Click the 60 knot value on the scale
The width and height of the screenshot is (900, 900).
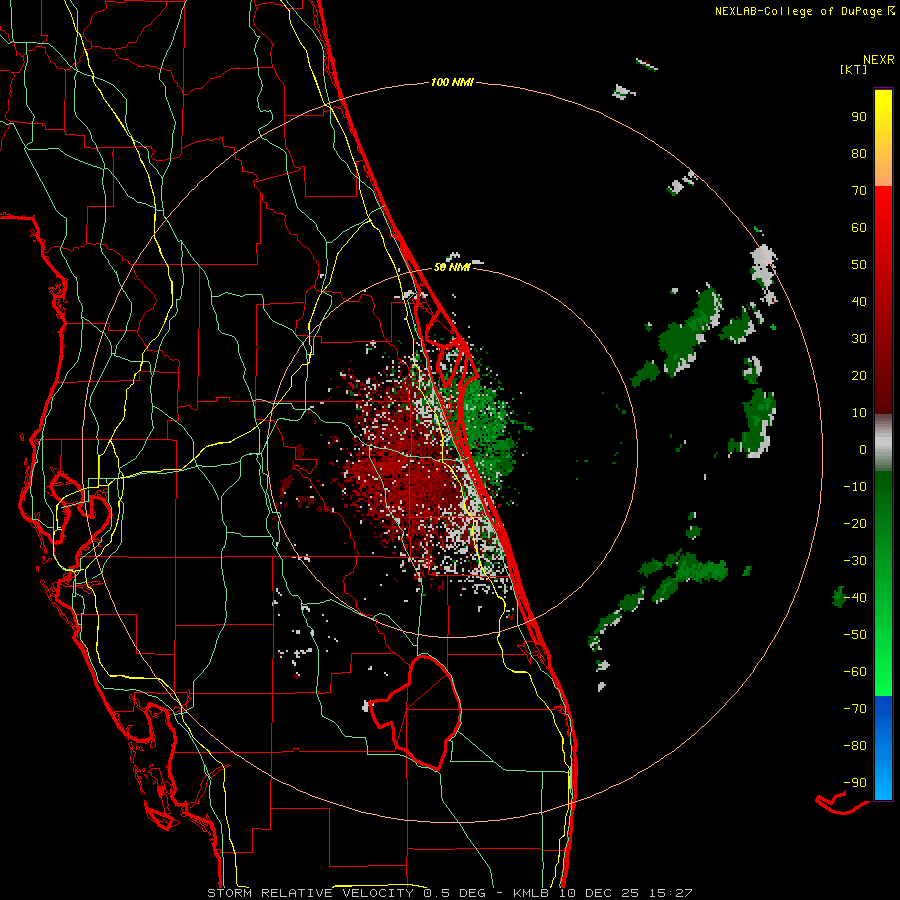click(859, 228)
